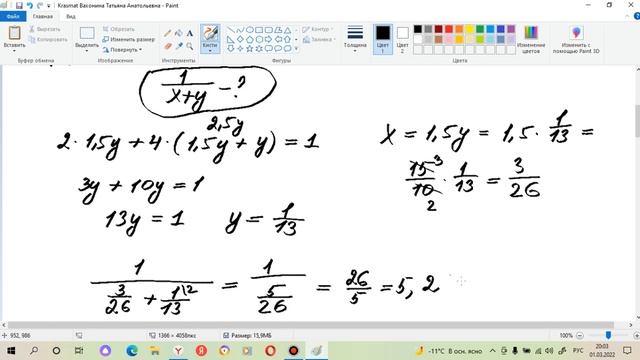Activate Color 2 (Цвет 2) selector
The image size is (640, 360).
click(x=402, y=39)
